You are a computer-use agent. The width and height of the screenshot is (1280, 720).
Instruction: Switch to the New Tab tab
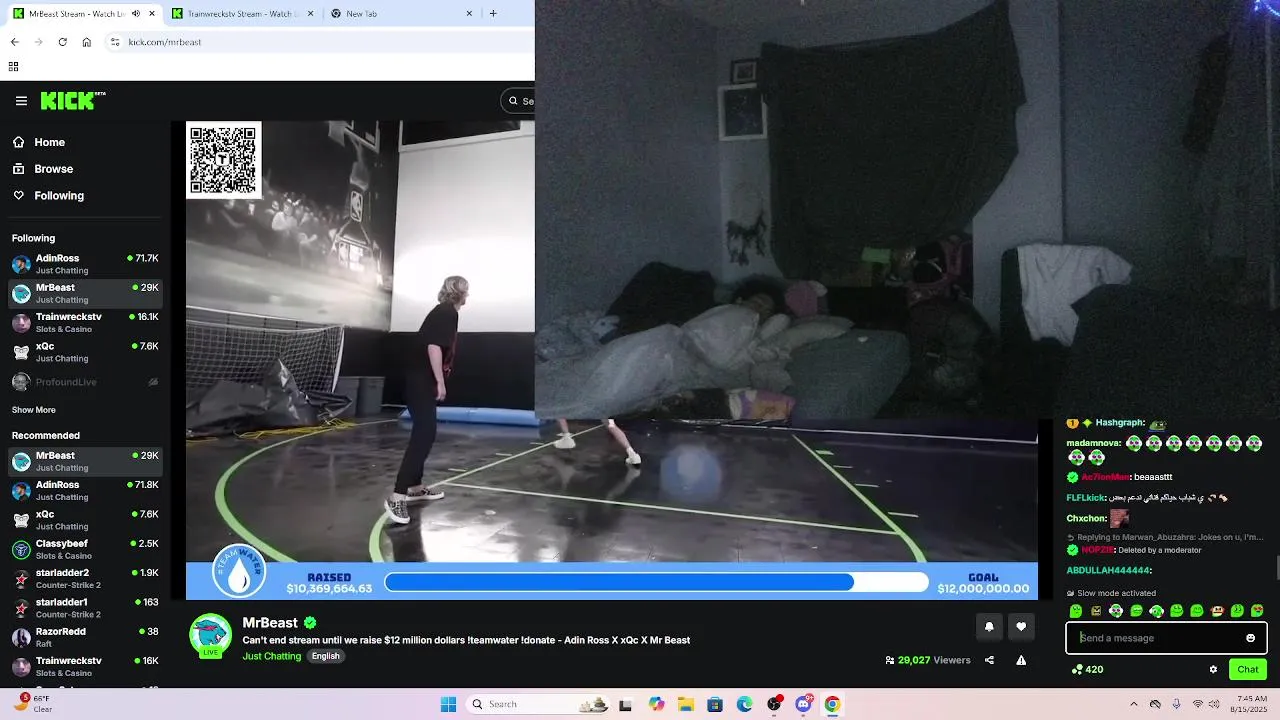coord(400,14)
